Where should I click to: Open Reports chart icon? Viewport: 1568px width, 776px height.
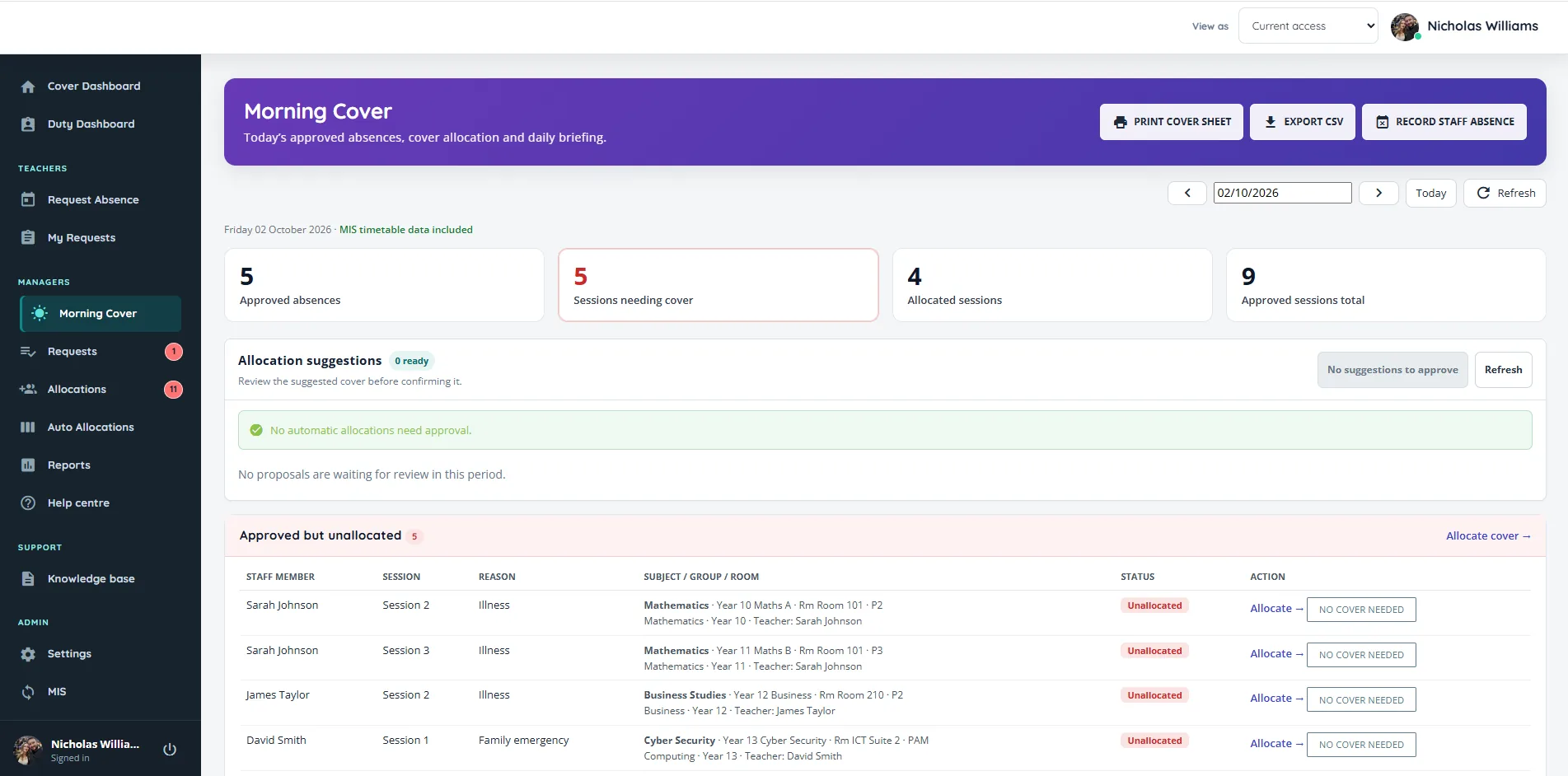point(28,465)
